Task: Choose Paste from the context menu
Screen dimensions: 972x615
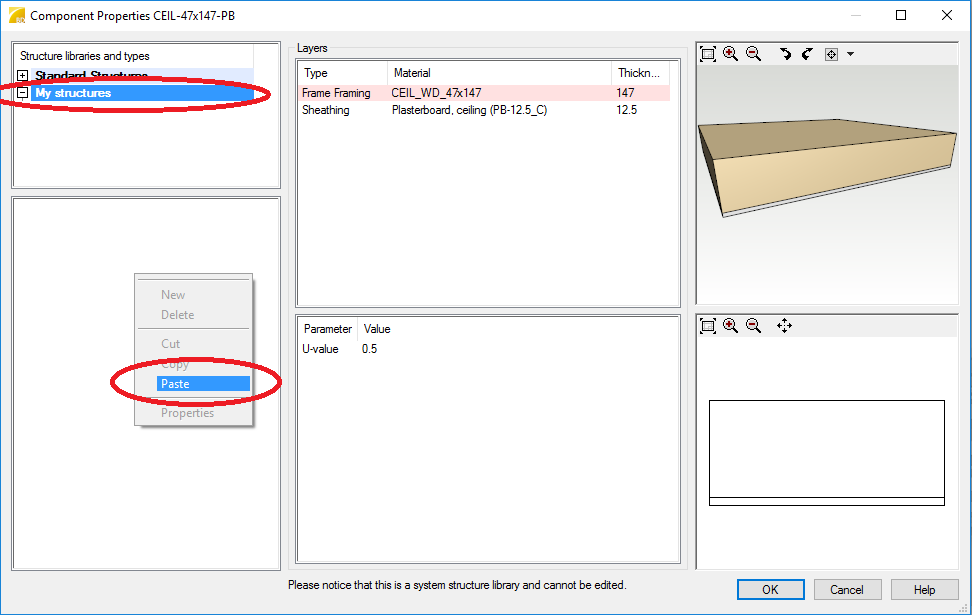Action: click(203, 384)
